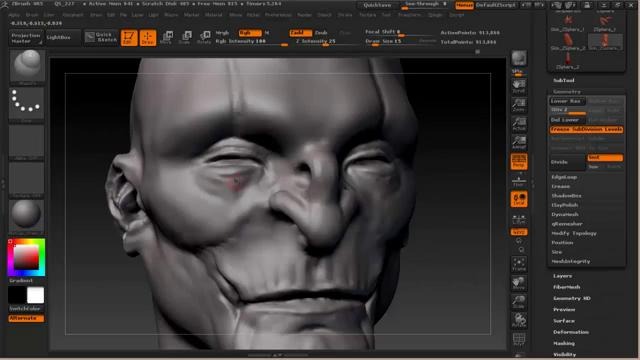
Task: Toggle the PolyF wireframe icon
Action: [x=519, y=340]
